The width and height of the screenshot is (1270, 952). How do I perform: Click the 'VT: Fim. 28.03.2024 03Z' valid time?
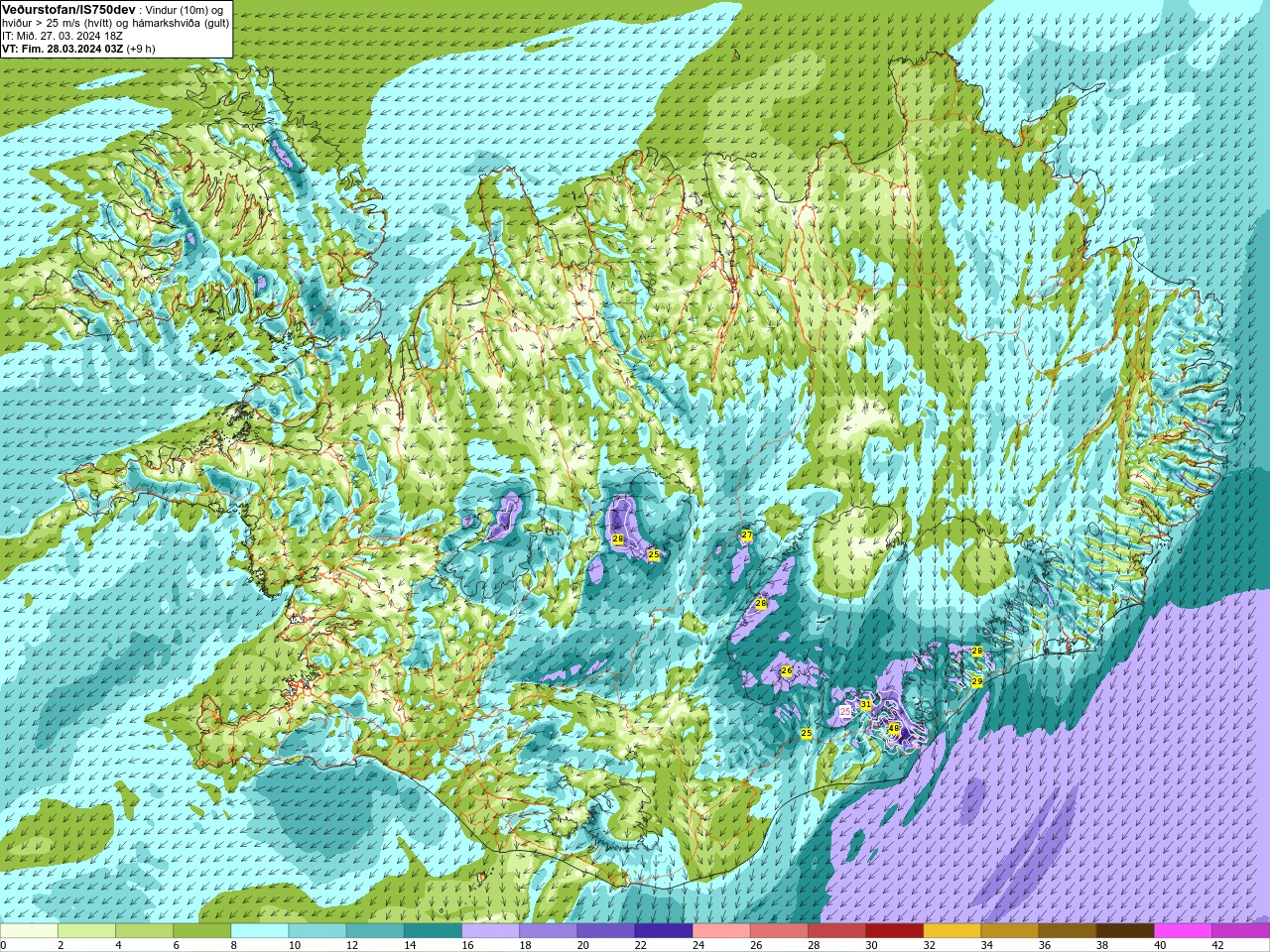coord(63,48)
